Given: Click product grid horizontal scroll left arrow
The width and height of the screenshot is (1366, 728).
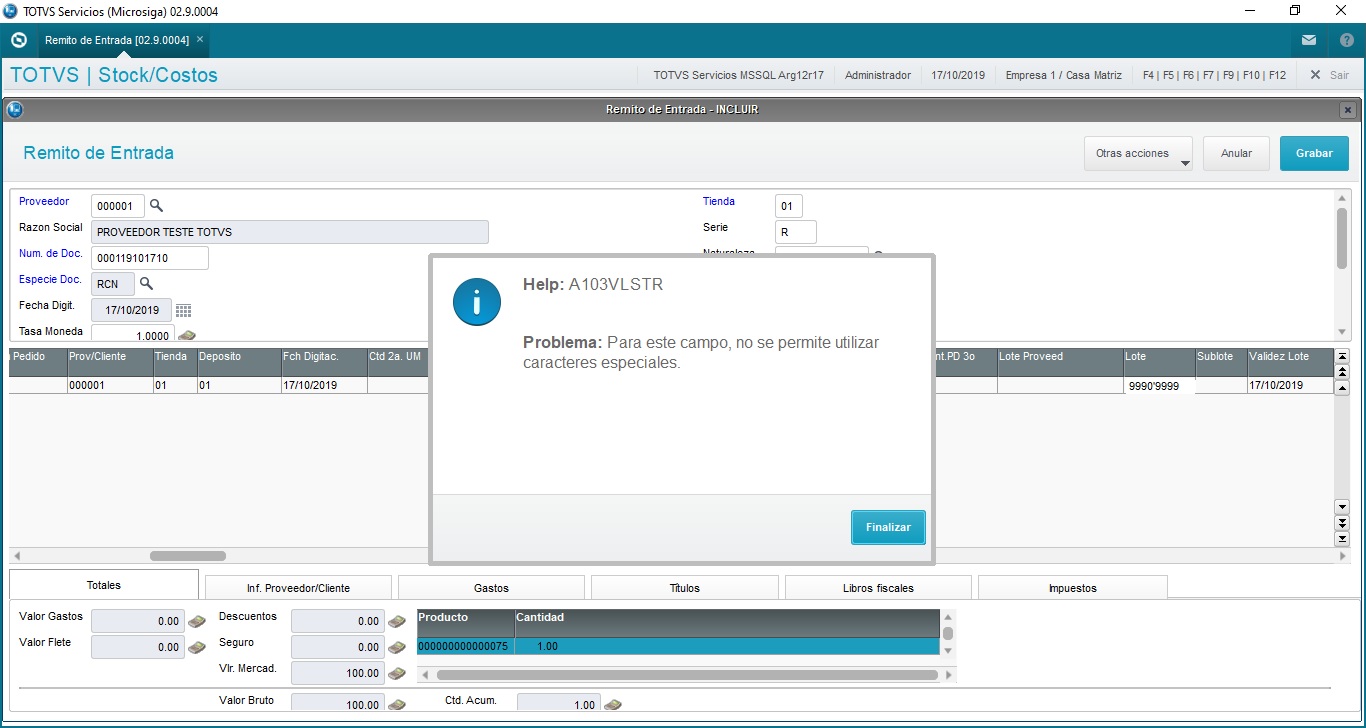Looking at the screenshot, I should pos(423,675).
